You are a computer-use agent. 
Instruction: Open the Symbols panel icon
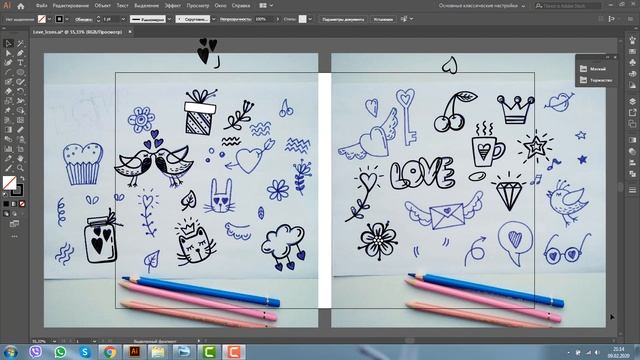[632, 62]
